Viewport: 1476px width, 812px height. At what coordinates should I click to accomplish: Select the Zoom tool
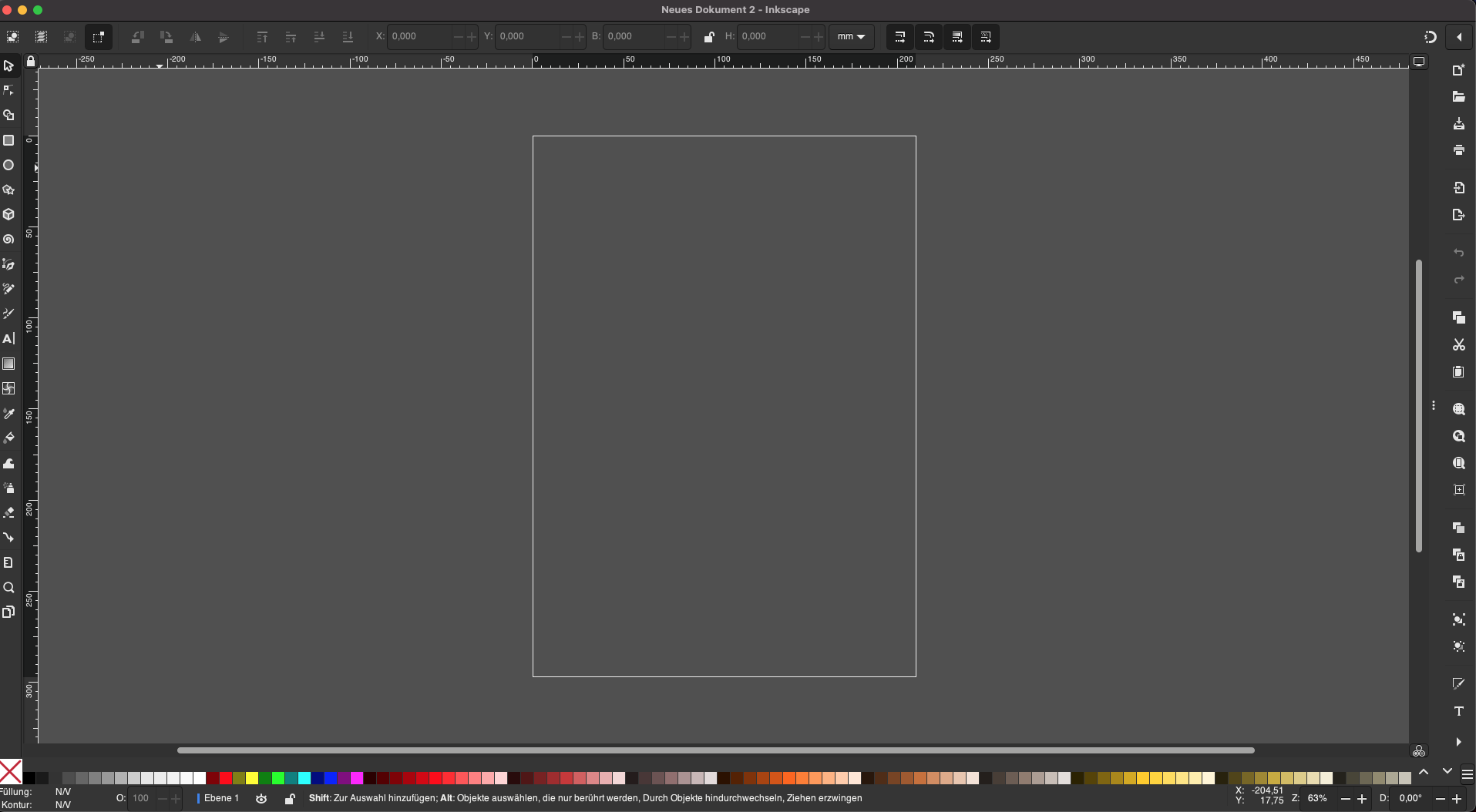(x=8, y=587)
